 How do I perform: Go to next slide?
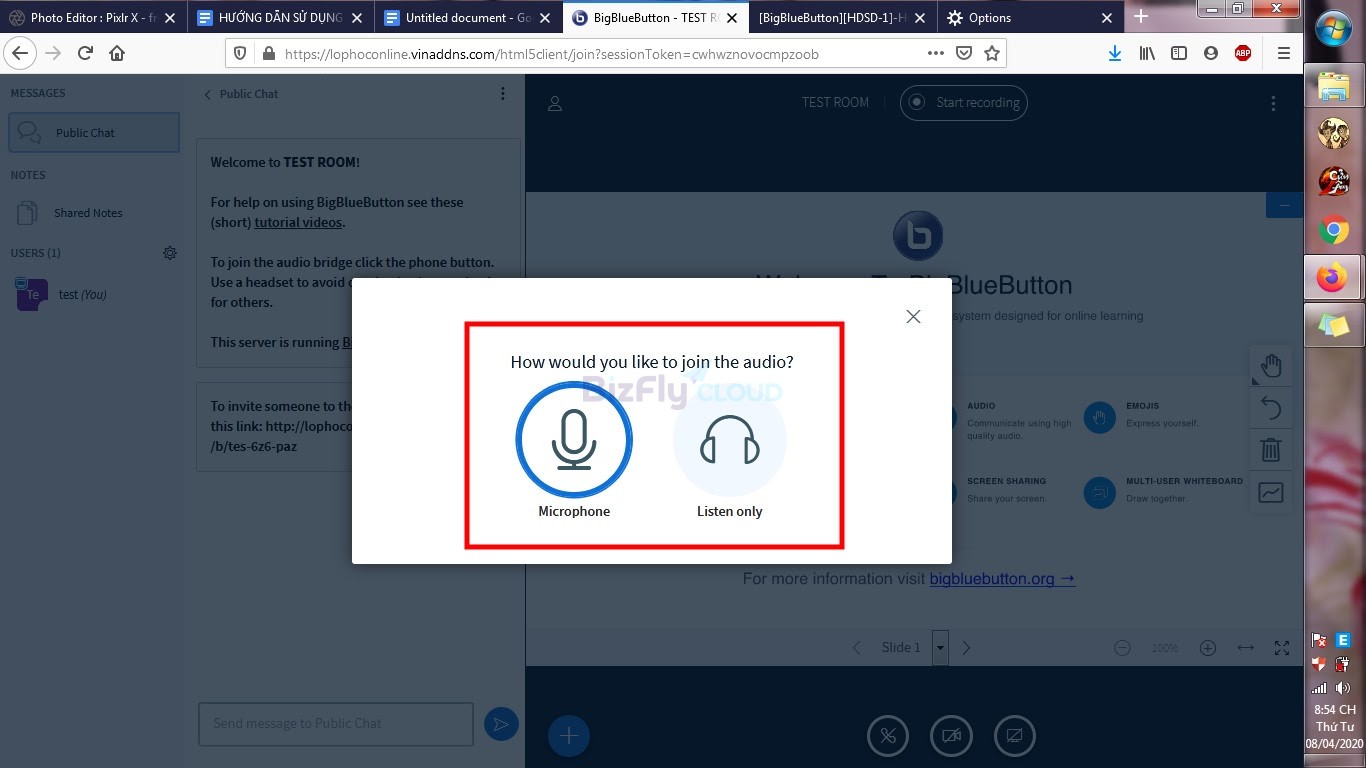click(x=966, y=648)
